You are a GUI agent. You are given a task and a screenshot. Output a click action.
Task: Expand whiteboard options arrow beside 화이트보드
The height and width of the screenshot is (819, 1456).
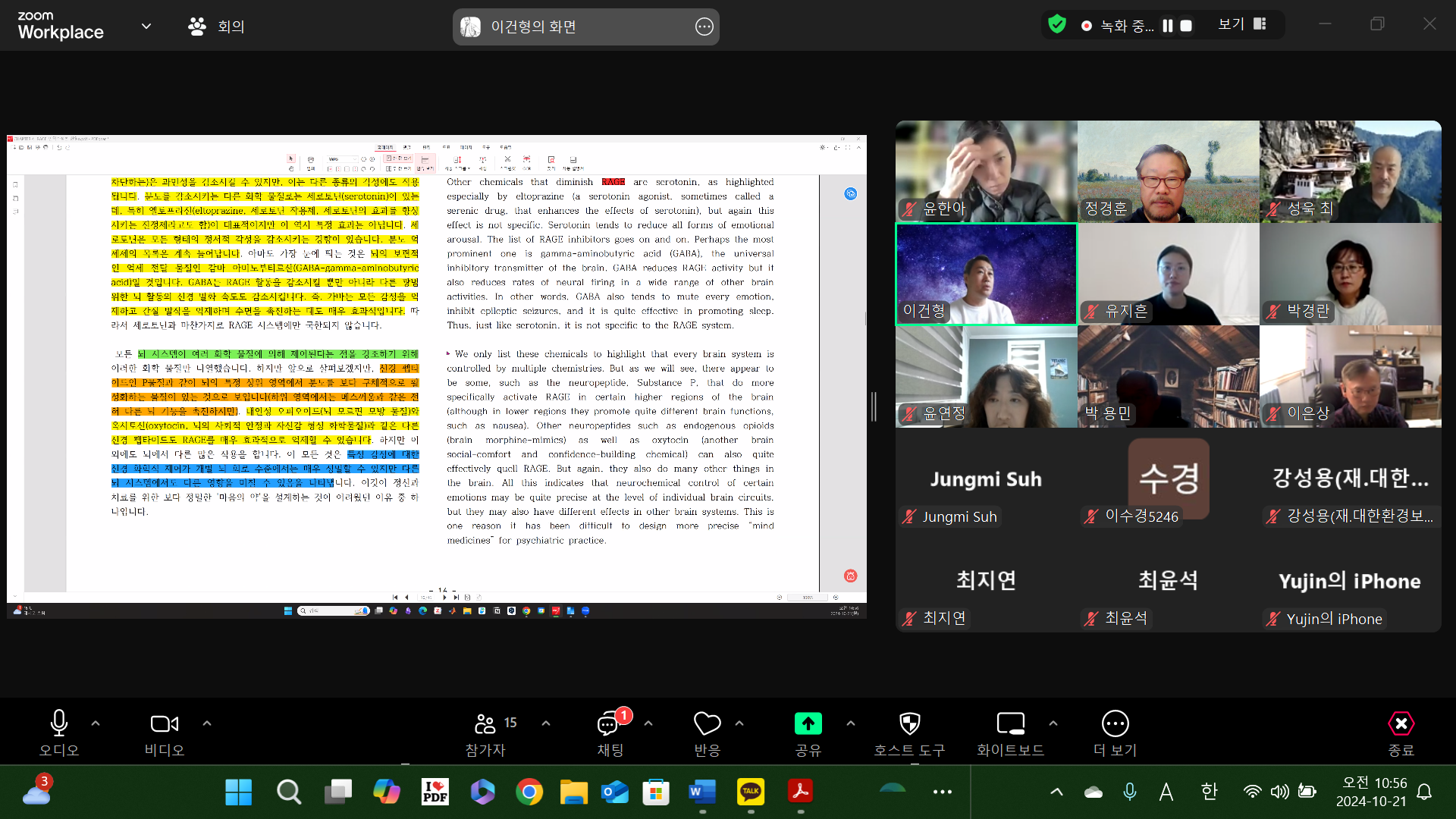click(x=1053, y=723)
